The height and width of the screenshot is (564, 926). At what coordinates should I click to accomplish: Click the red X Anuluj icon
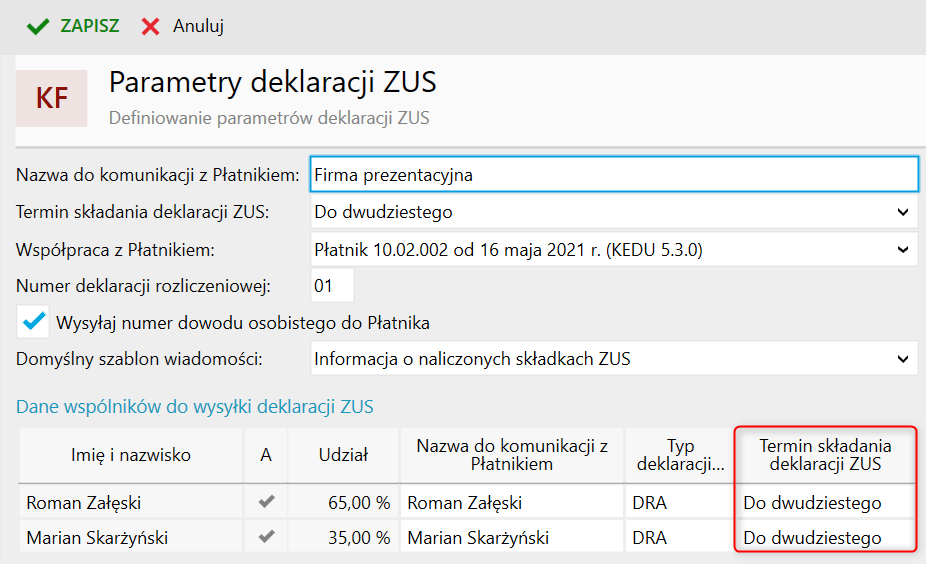pyautogui.click(x=151, y=26)
